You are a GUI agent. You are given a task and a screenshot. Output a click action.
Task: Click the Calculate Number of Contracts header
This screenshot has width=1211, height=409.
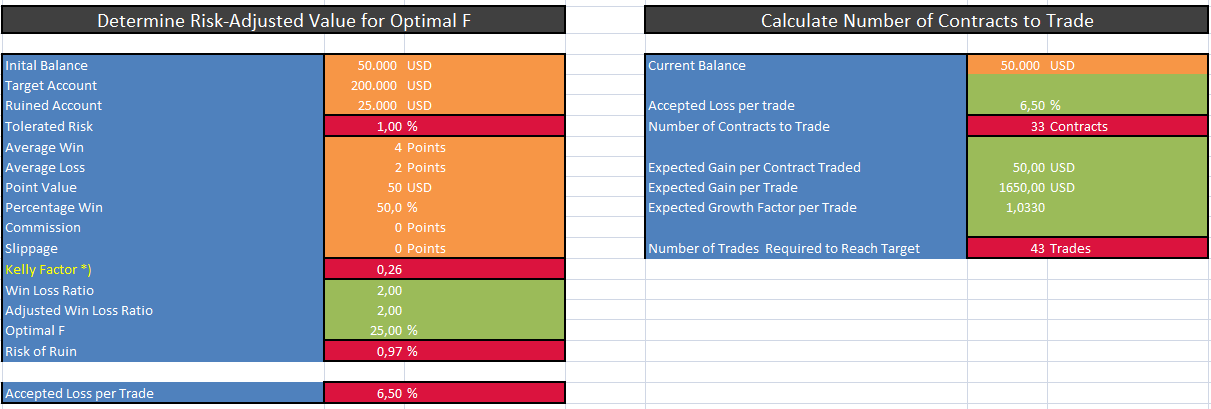(927, 20)
